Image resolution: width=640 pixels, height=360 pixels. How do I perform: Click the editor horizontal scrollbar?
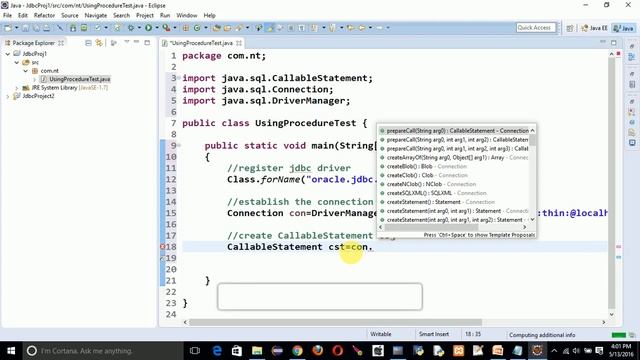(336, 322)
